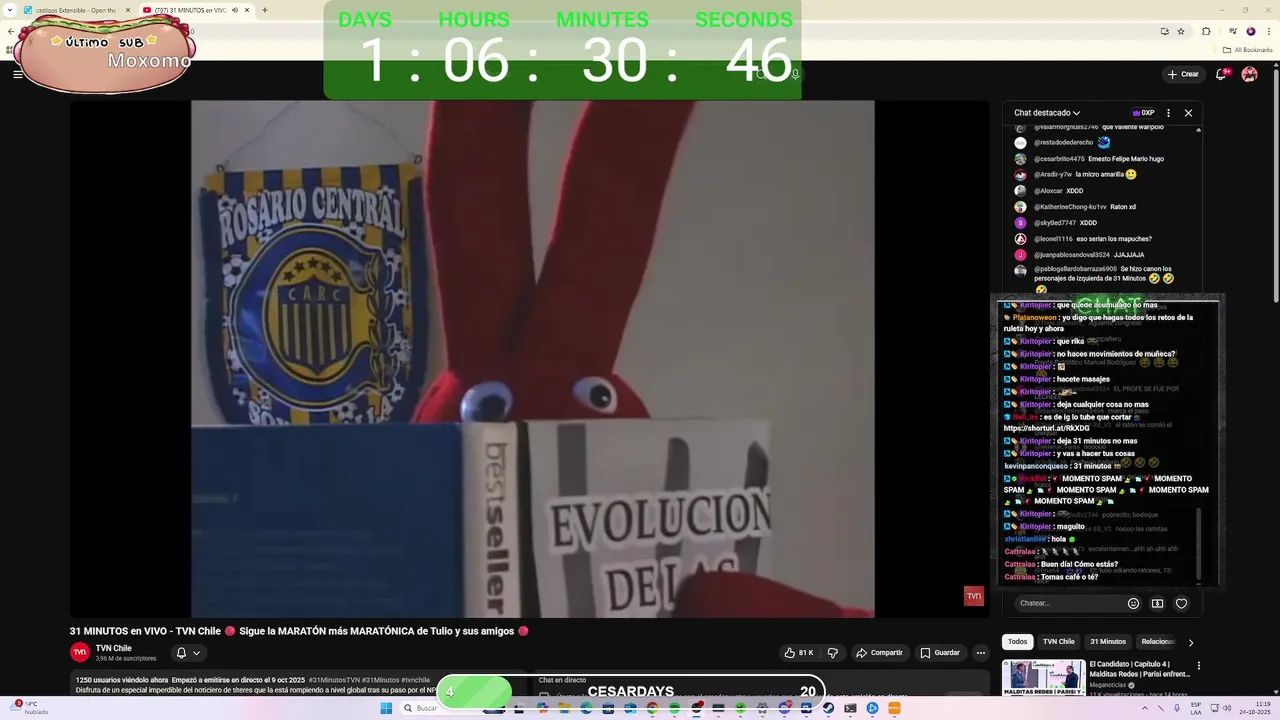Open subscription notification bell dropdown
The height and width of the screenshot is (720, 1280).
click(188, 653)
